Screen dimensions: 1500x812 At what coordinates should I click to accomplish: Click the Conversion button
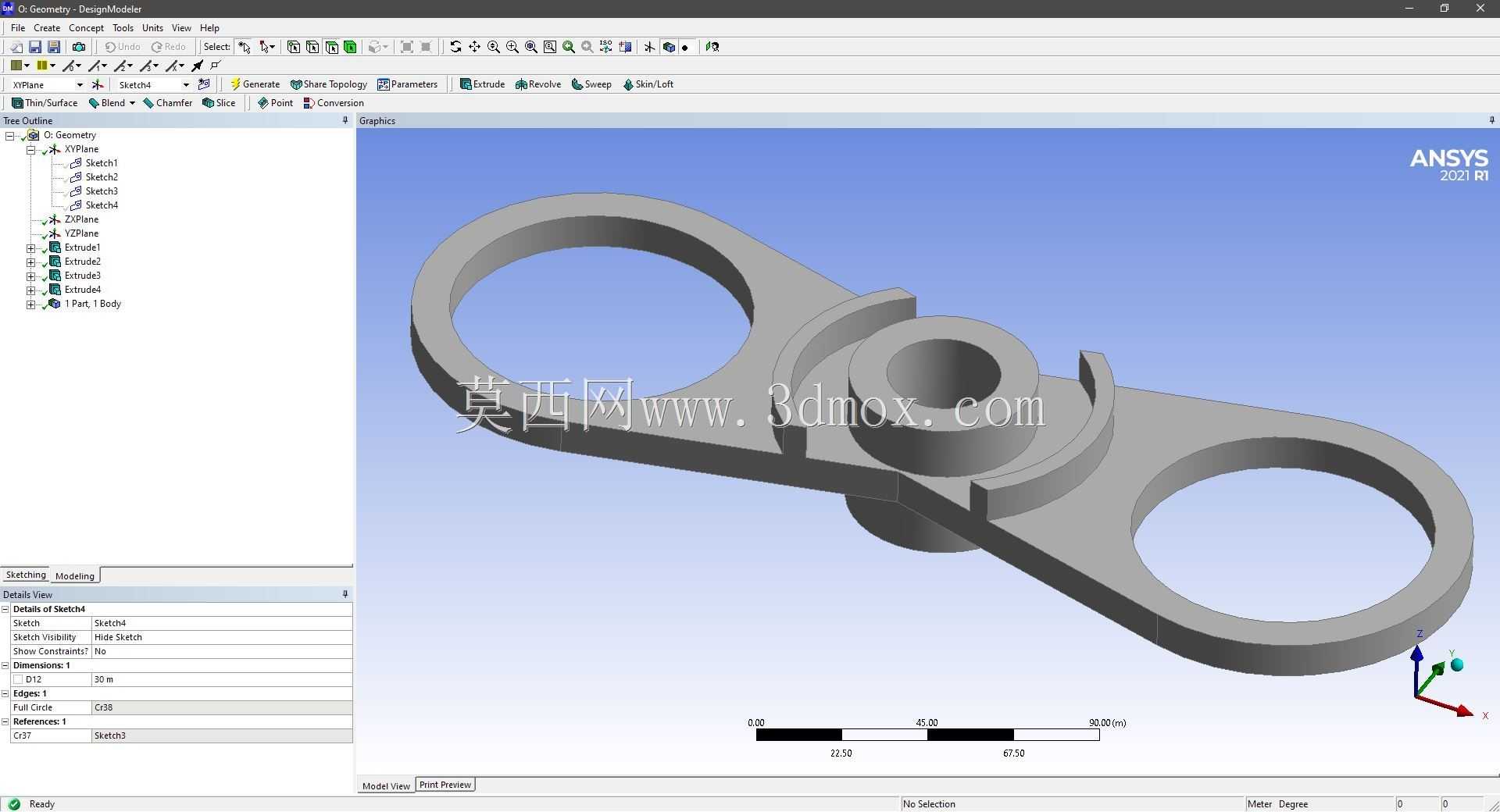(334, 103)
